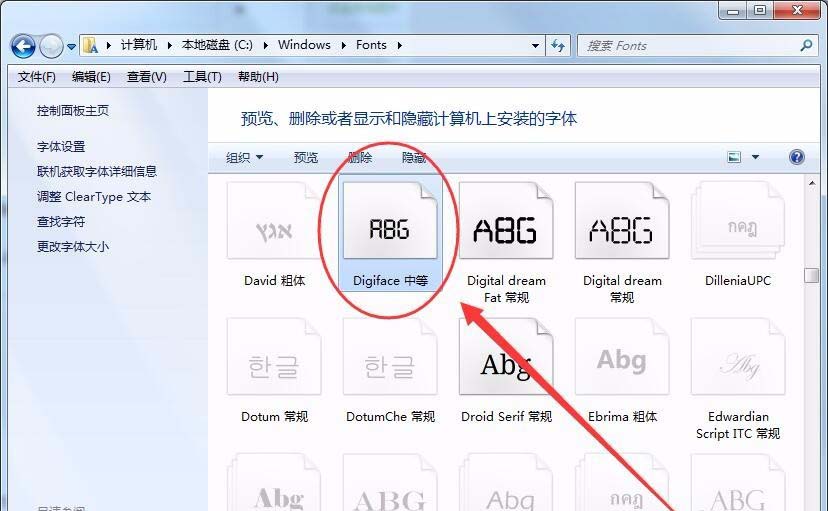The width and height of the screenshot is (828, 511).
Task: Click the Ebrima 粗体 label text
Action: [622, 417]
